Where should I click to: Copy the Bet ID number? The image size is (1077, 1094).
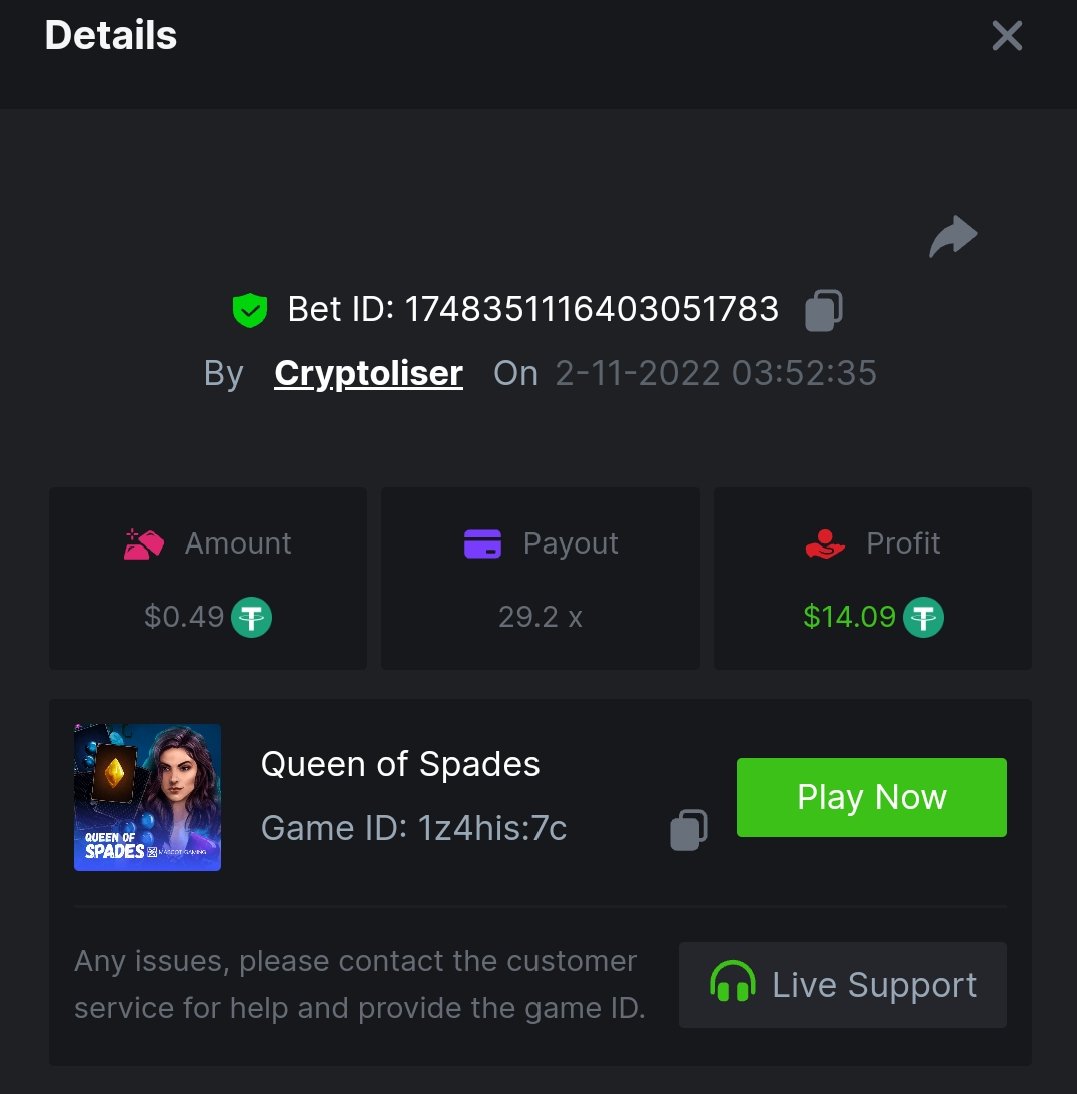(x=824, y=310)
